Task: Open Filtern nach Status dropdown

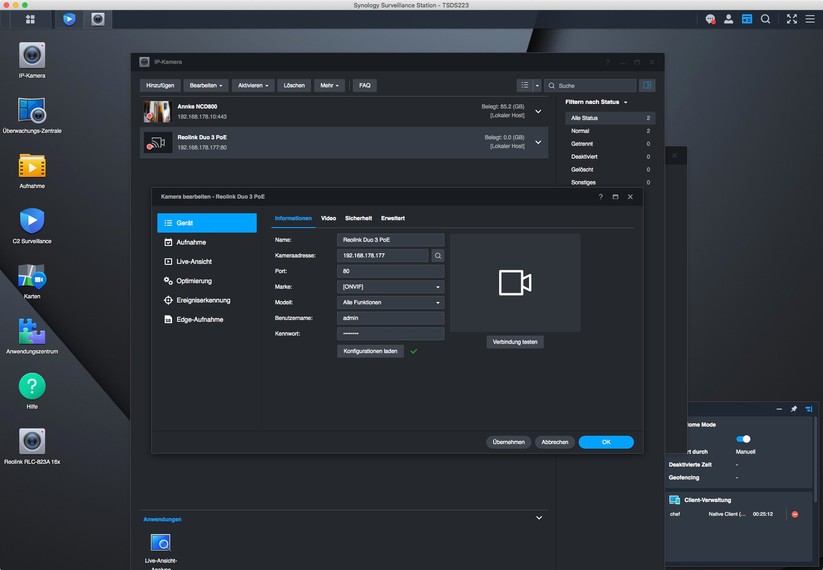Action: pos(596,102)
